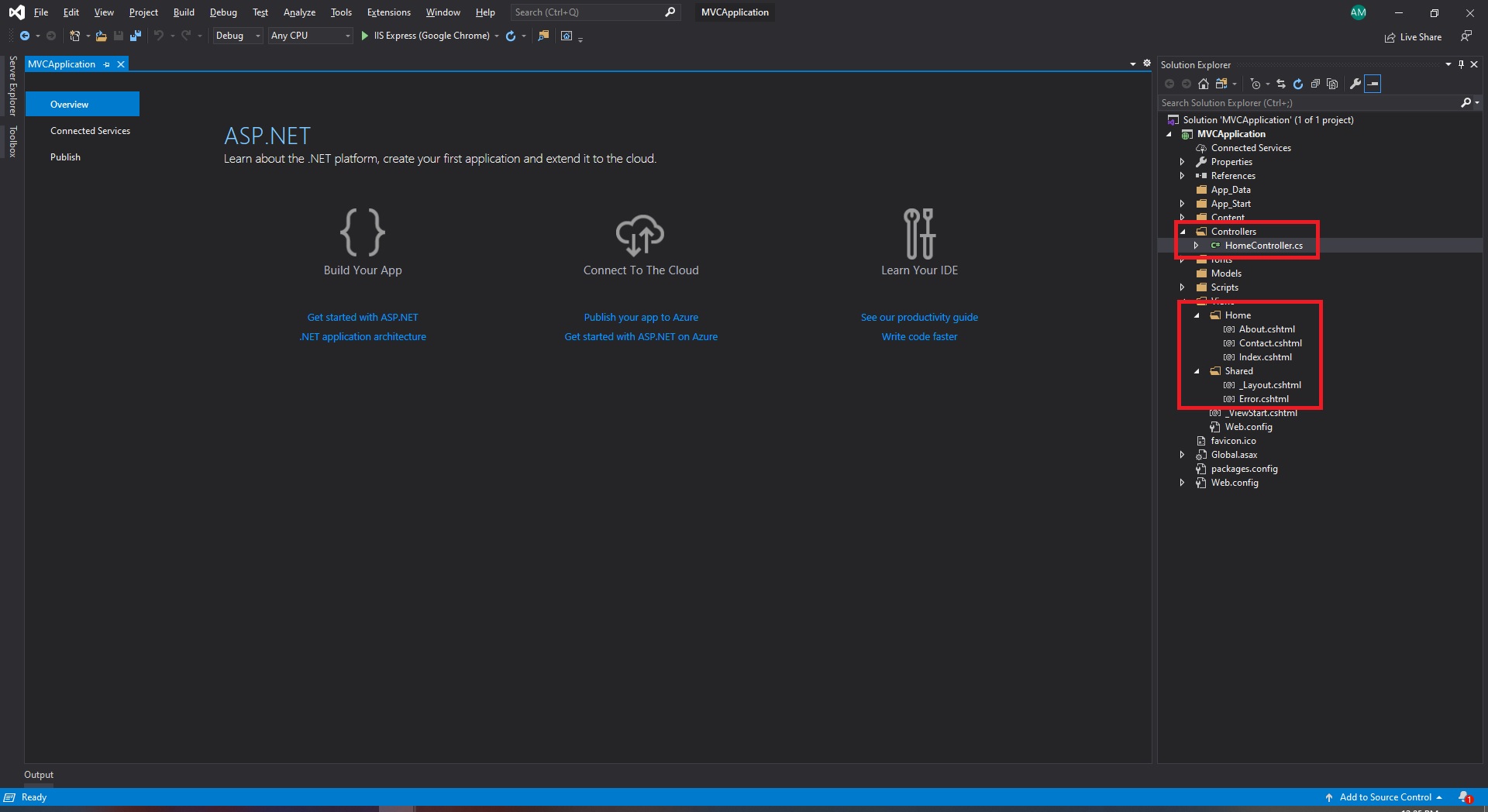1488x812 pixels.
Task: Expand the References node
Action: tap(1182, 176)
